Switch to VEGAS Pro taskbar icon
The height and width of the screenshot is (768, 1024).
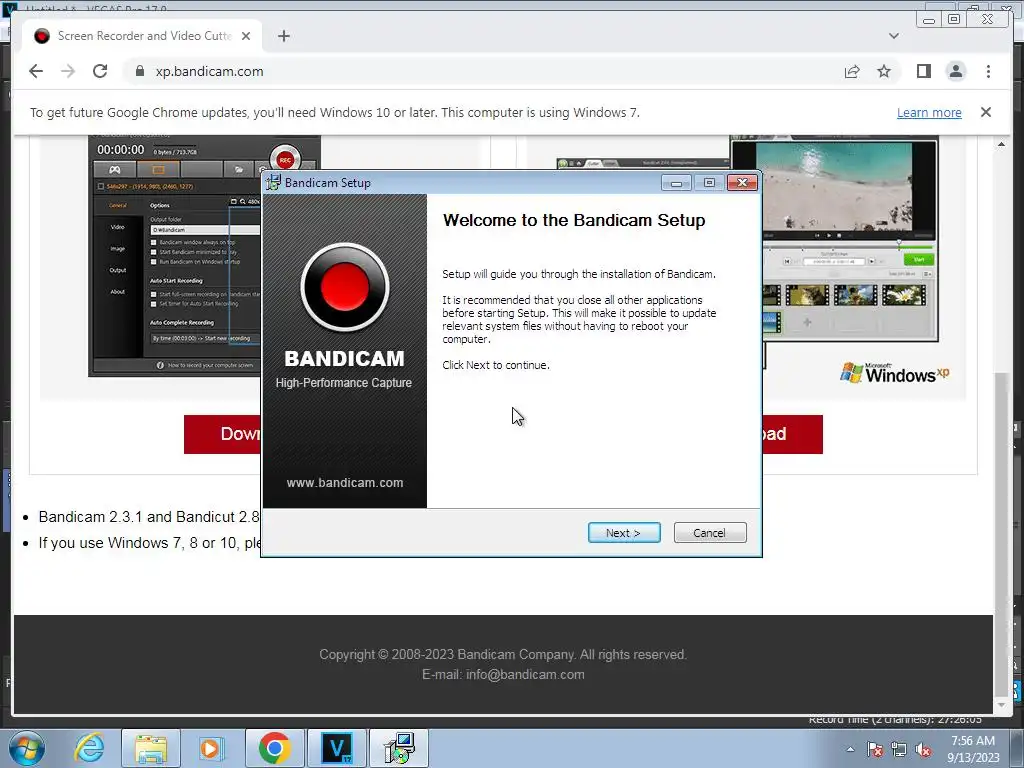pyautogui.click(x=337, y=748)
